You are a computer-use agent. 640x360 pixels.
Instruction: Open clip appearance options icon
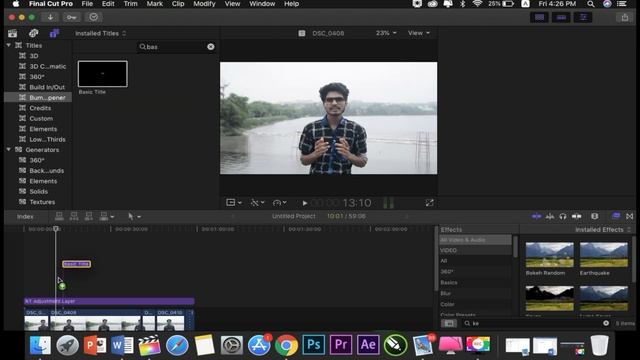pyautogui.click(x=595, y=216)
